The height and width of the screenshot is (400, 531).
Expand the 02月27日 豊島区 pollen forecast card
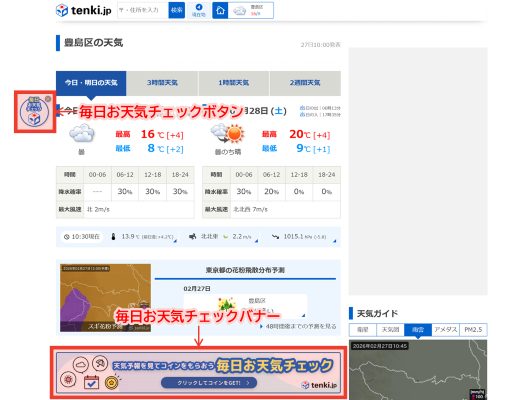[245, 307]
